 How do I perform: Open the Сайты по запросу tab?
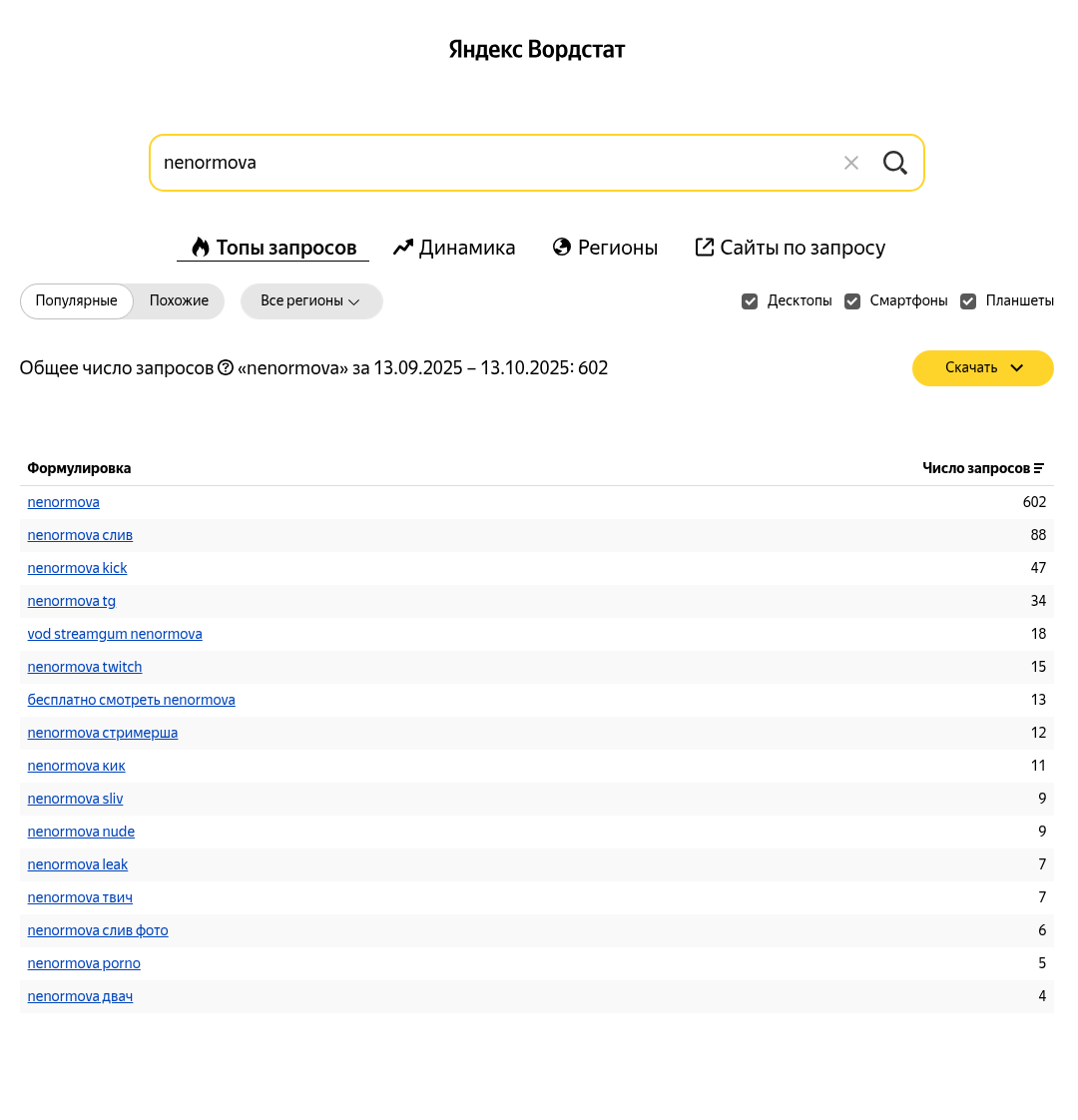pyautogui.click(x=791, y=248)
